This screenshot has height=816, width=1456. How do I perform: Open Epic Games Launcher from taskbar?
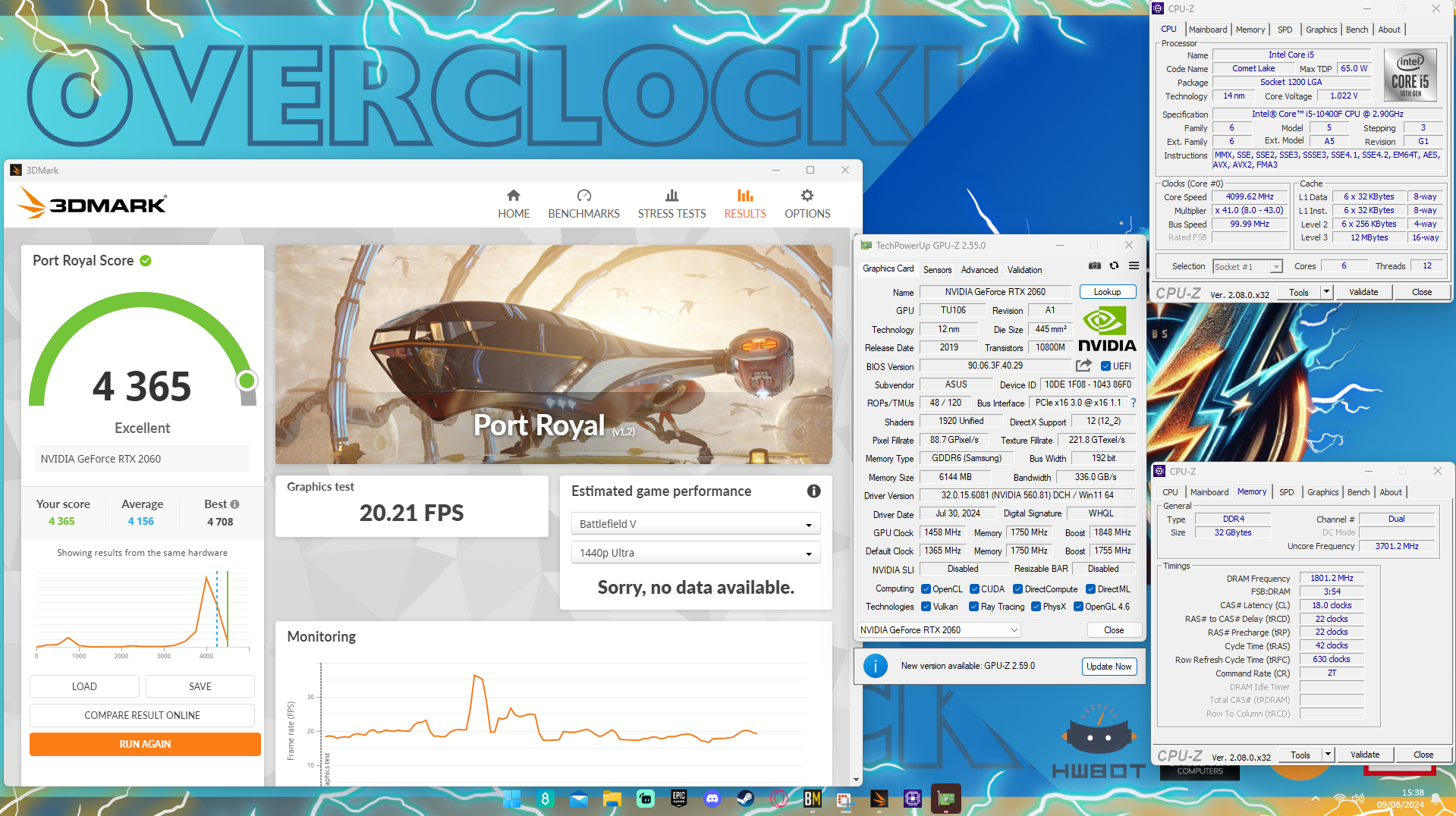click(678, 799)
